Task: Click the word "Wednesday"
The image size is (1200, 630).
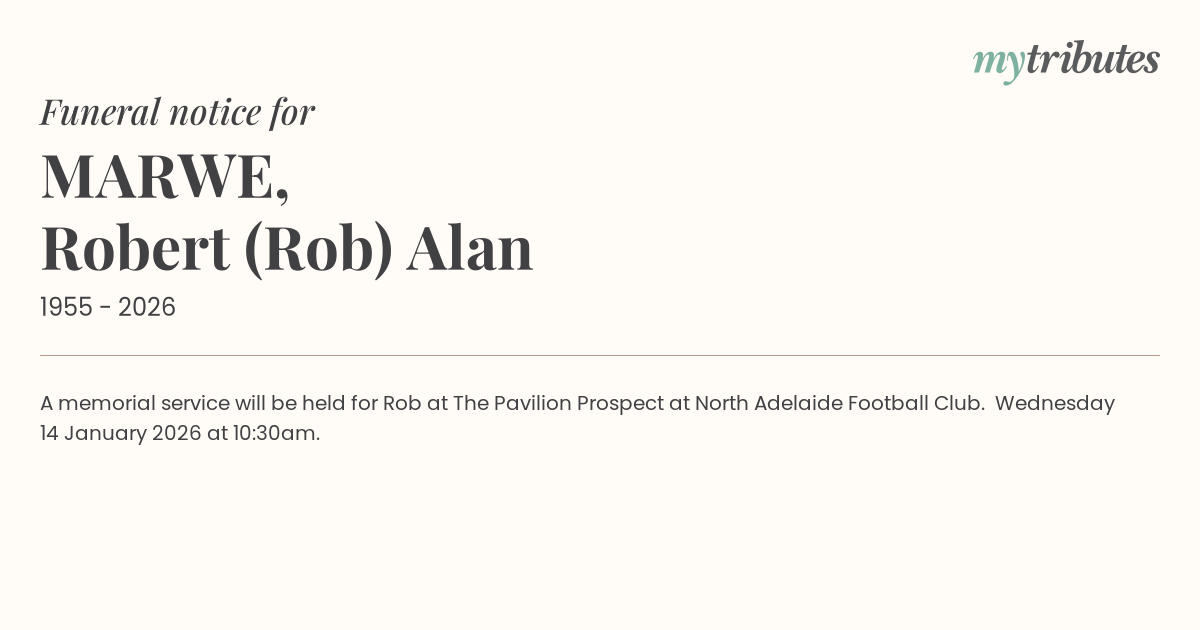Action: [1054, 403]
